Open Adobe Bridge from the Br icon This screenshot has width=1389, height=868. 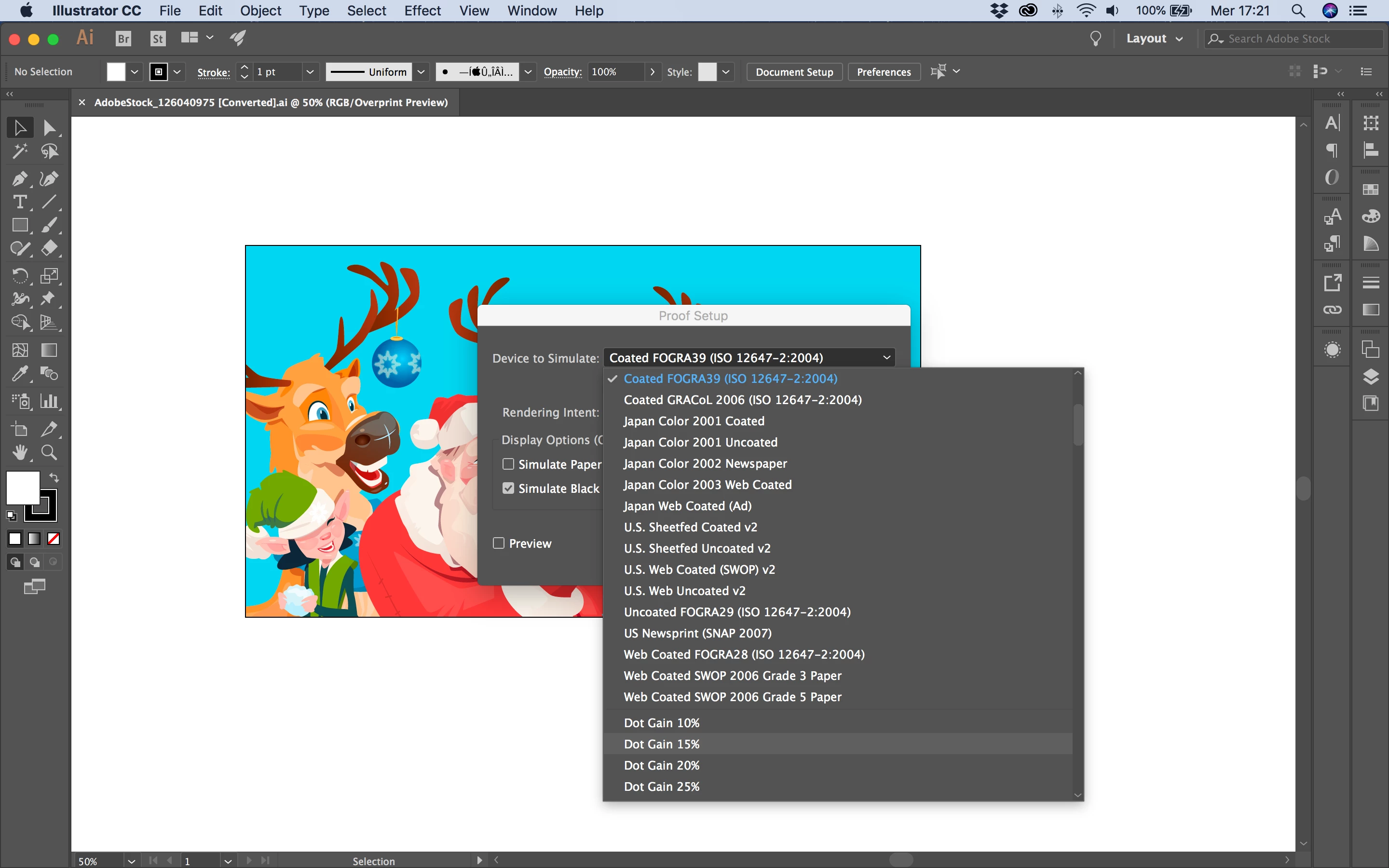click(x=123, y=39)
